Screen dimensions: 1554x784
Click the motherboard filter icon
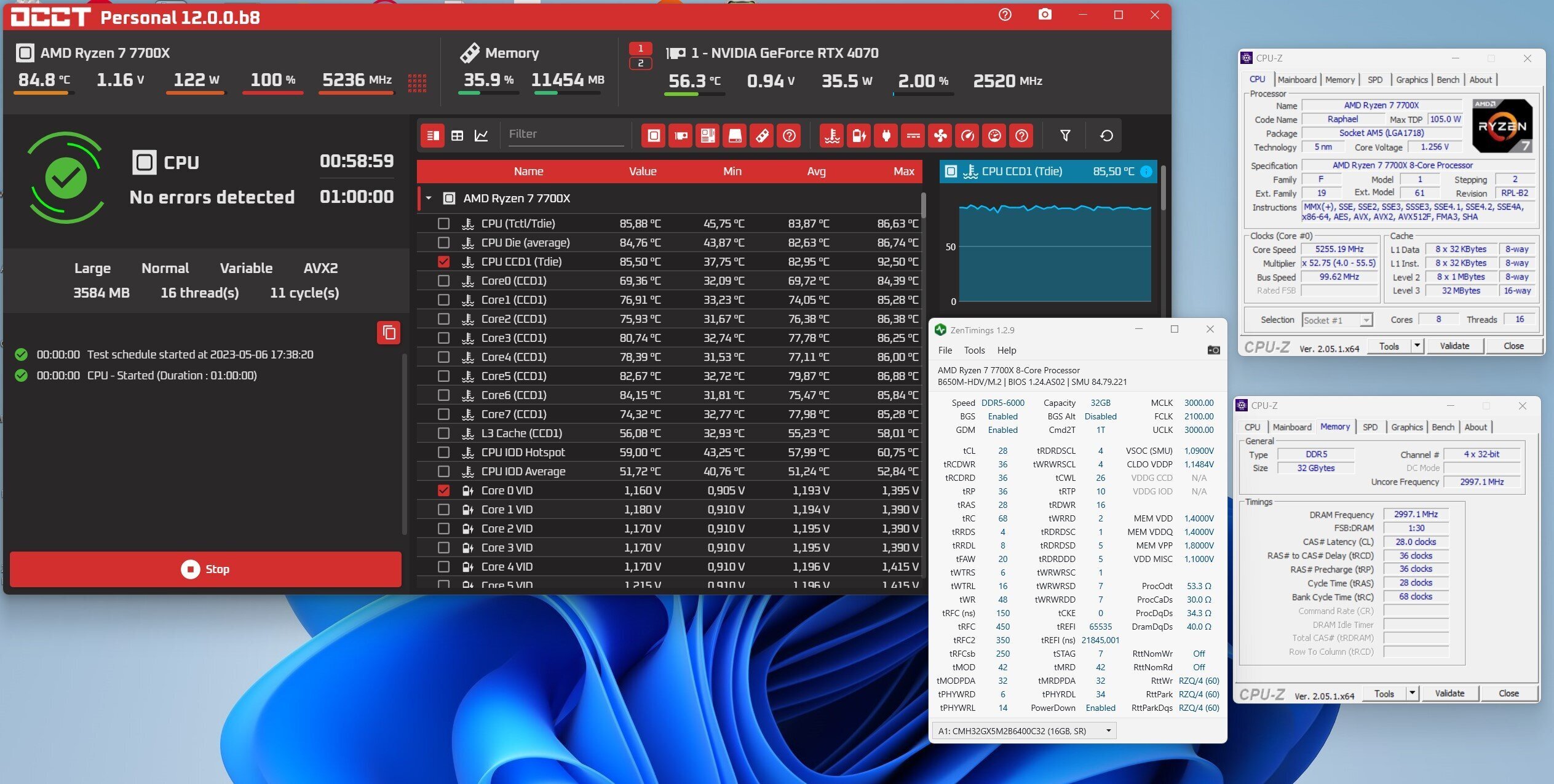click(708, 135)
